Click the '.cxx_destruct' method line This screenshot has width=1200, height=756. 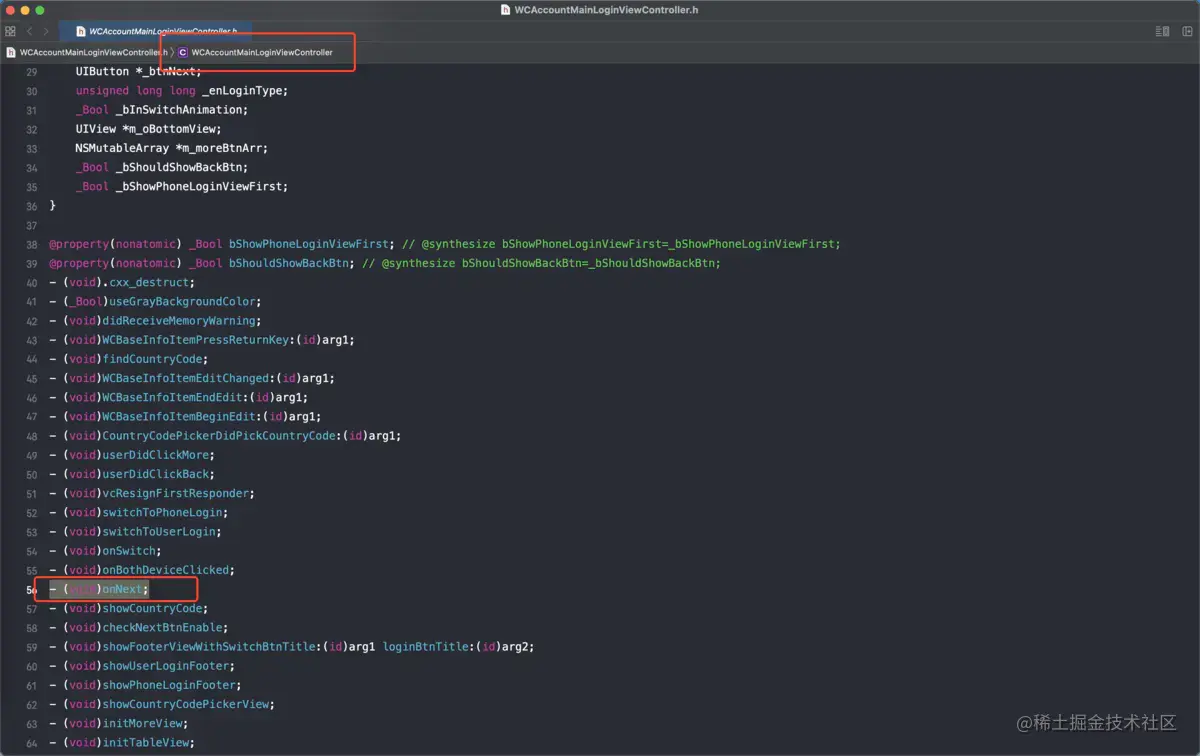point(122,282)
